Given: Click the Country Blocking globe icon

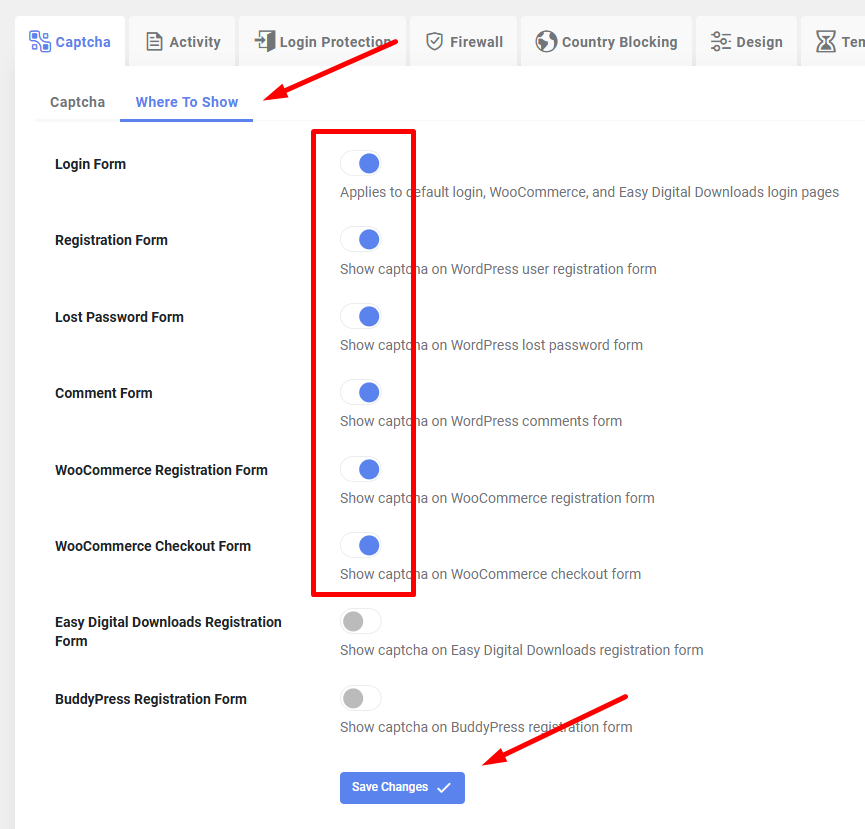Looking at the screenshot, I should 546,42.
